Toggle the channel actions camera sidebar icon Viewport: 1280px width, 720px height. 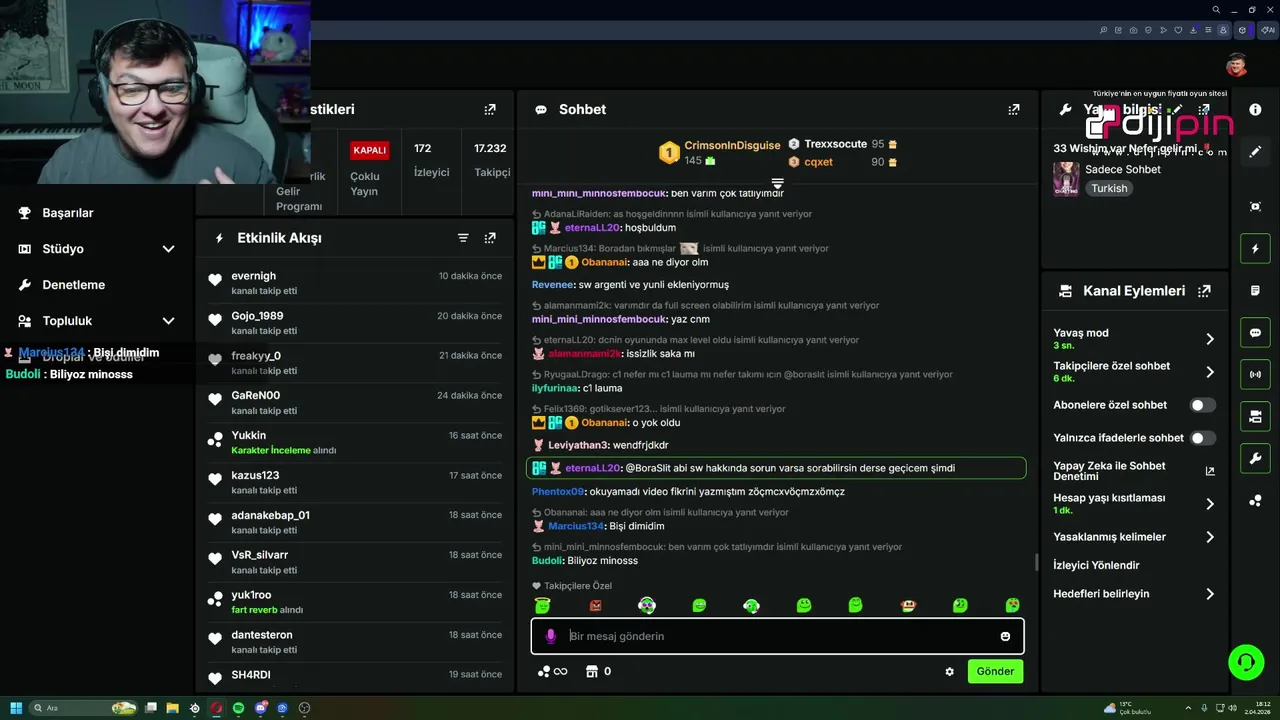tap(1256, 417)
